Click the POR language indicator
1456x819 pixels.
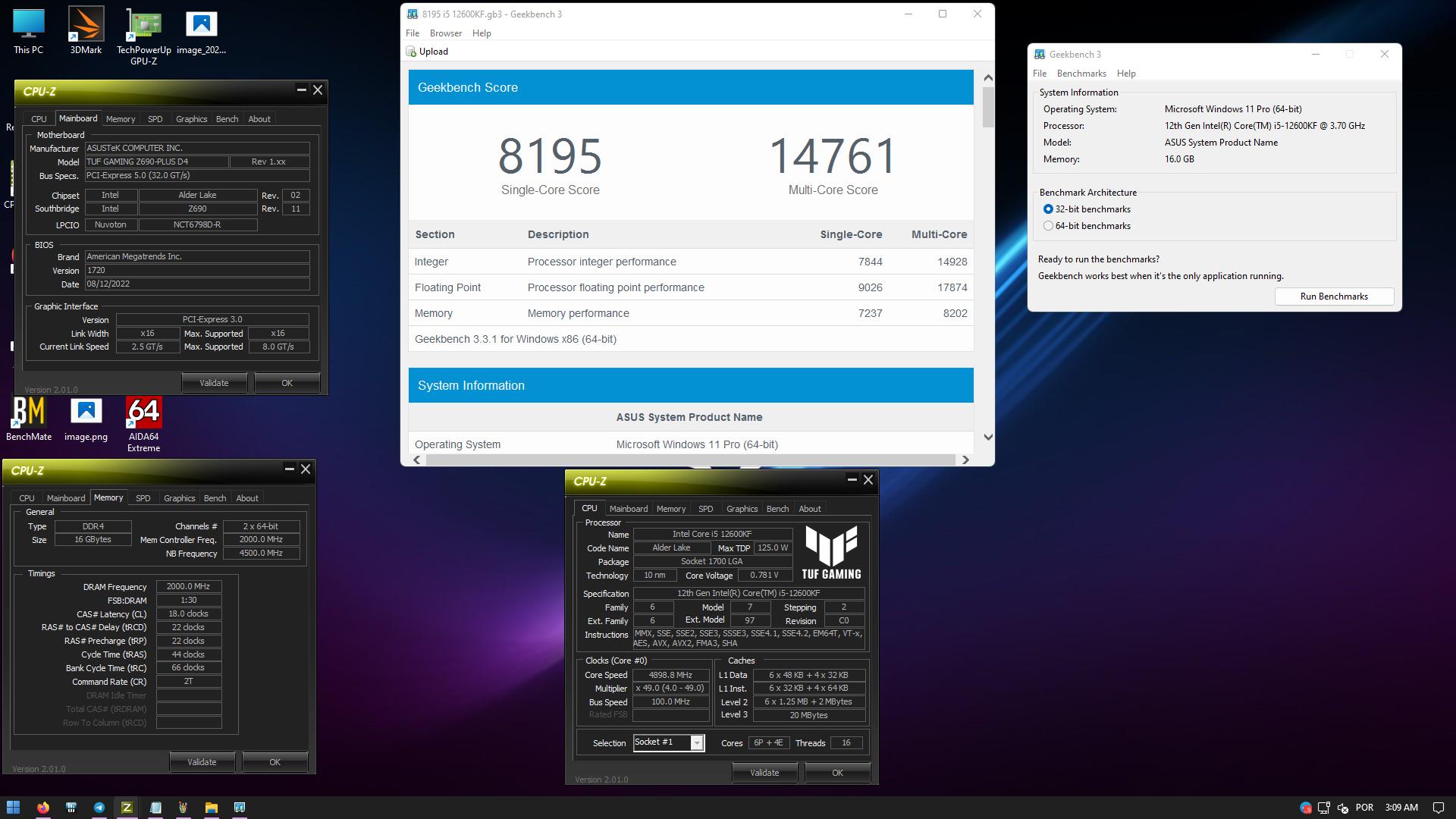tap(1364, 808)
